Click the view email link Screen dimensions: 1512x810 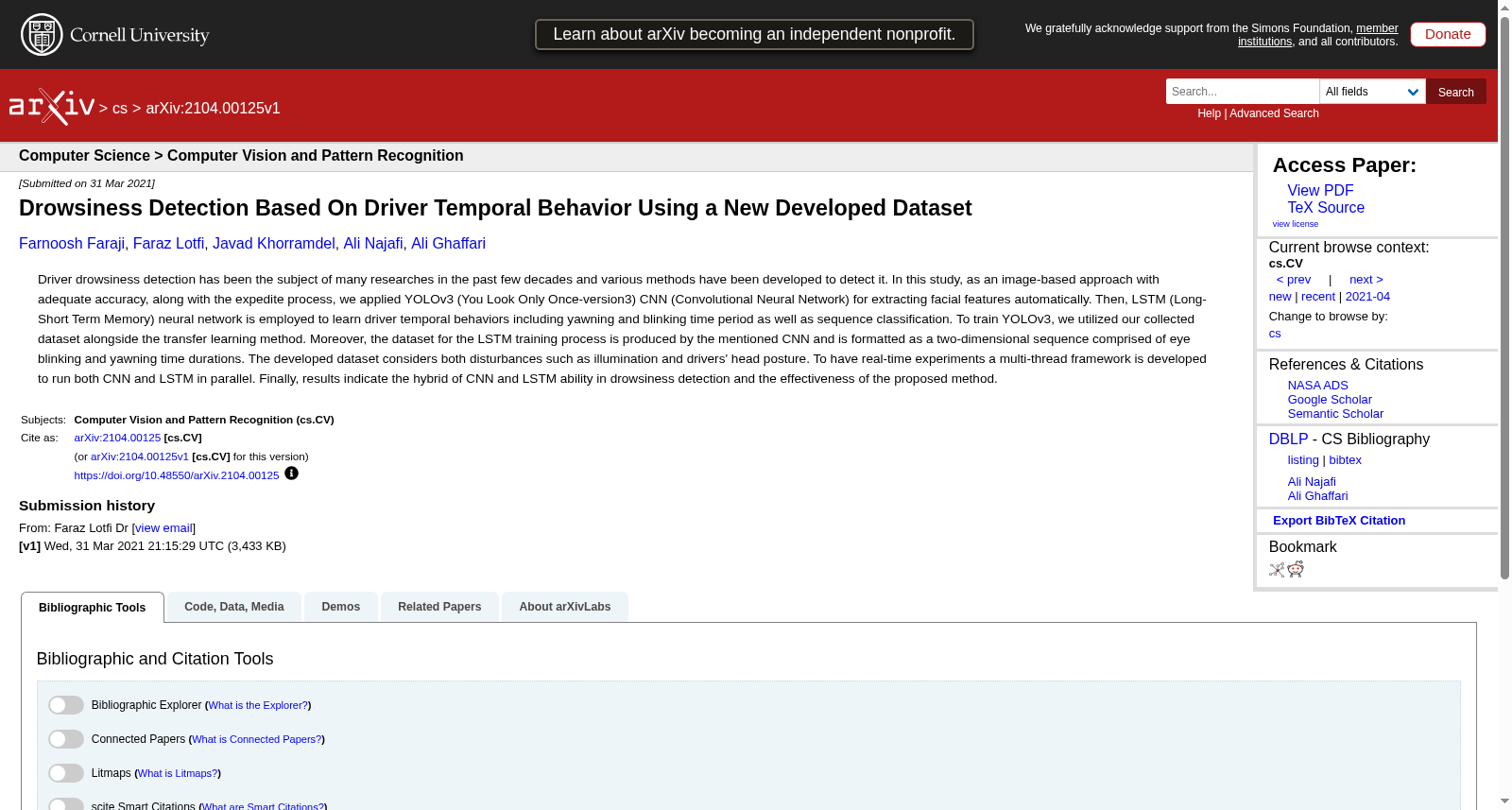163,528
